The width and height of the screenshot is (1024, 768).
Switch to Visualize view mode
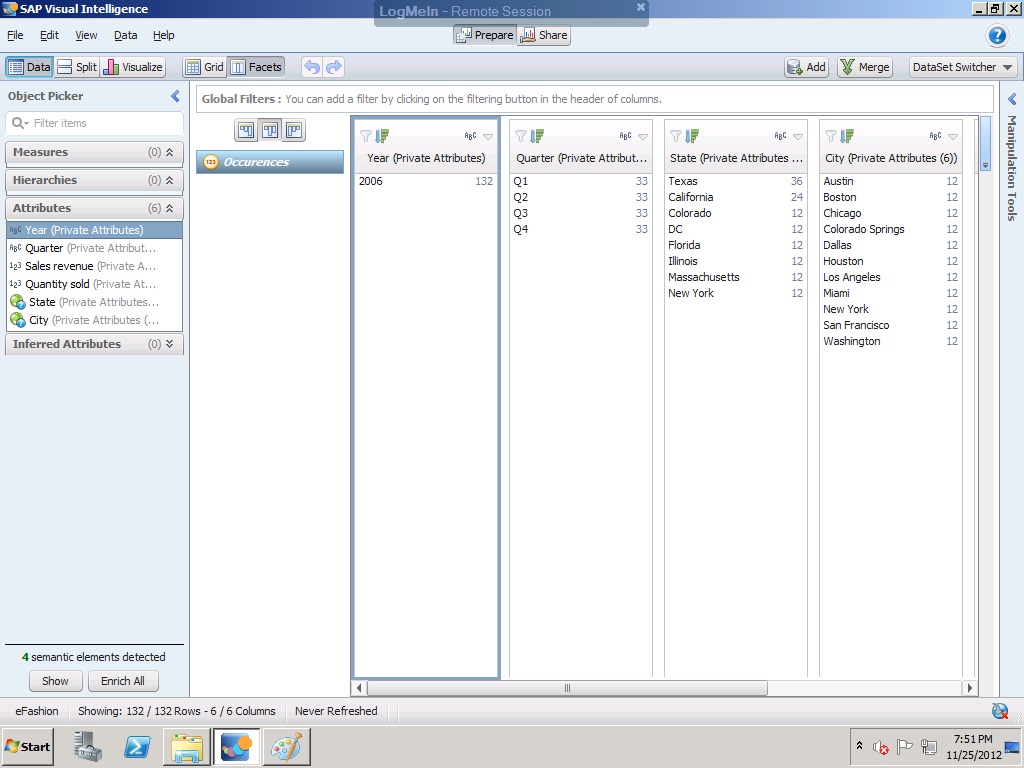point(133,67)
